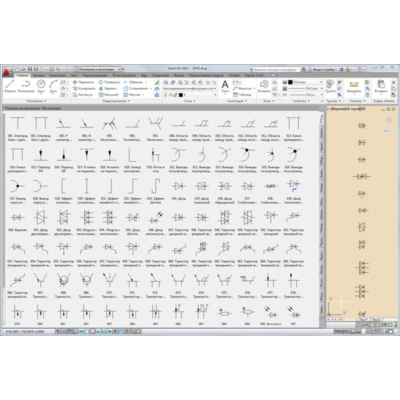400x400 pixels.
Task: Select the Отрезок line tool
Action: tap(10, 86)
